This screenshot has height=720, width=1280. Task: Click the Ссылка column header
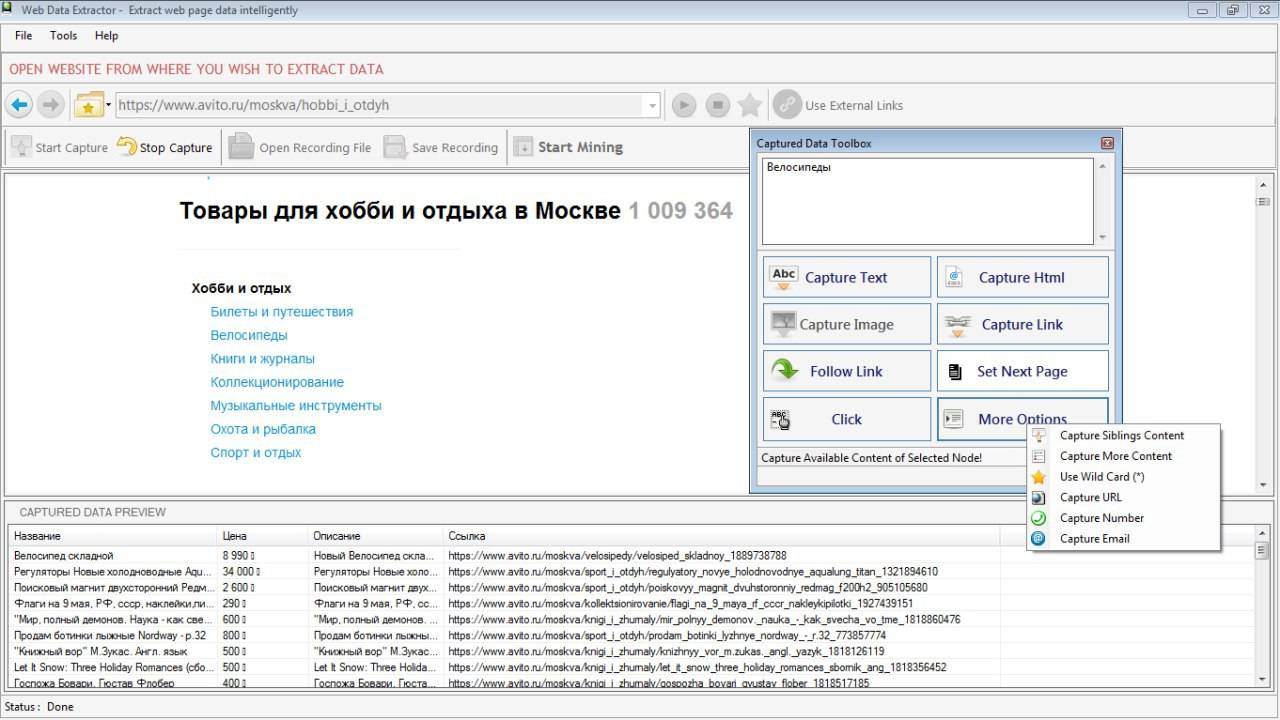(x=720, y=536)
